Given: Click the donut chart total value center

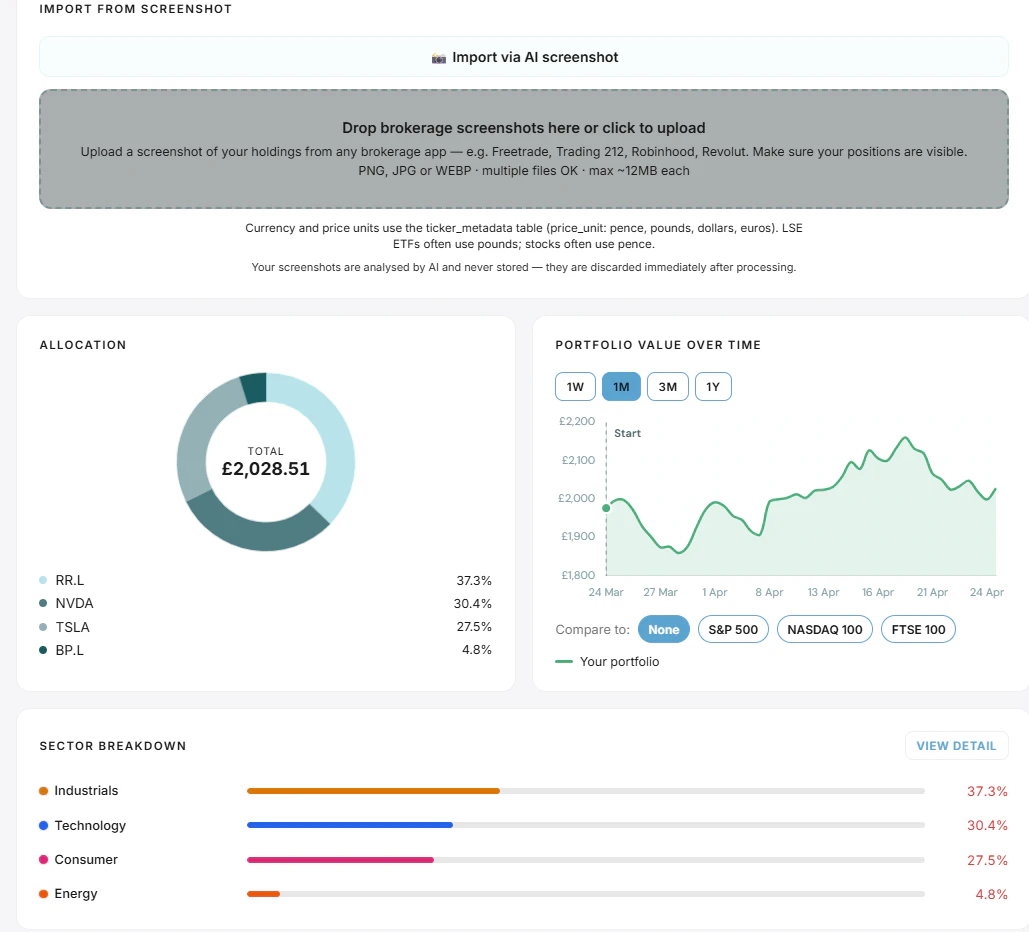Looking at the screenshot, I should tap(266, 462).
